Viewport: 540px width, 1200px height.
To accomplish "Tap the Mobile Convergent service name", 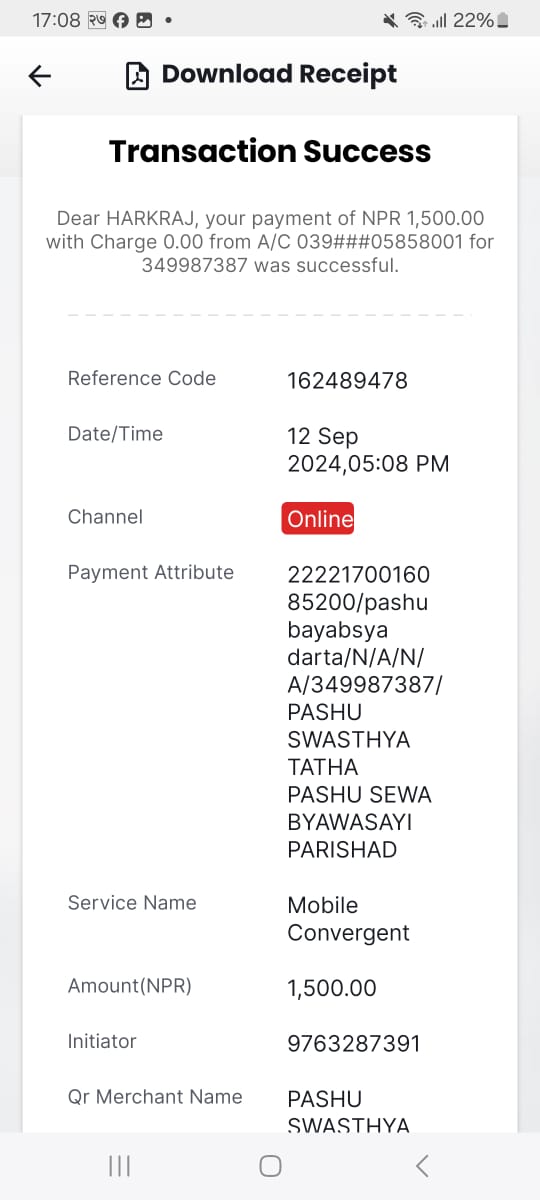I will 348,919.
